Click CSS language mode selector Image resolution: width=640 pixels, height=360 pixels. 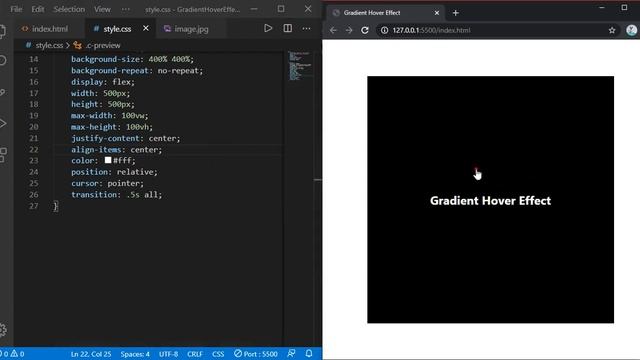pyautogui.click(x=218, y=354)
